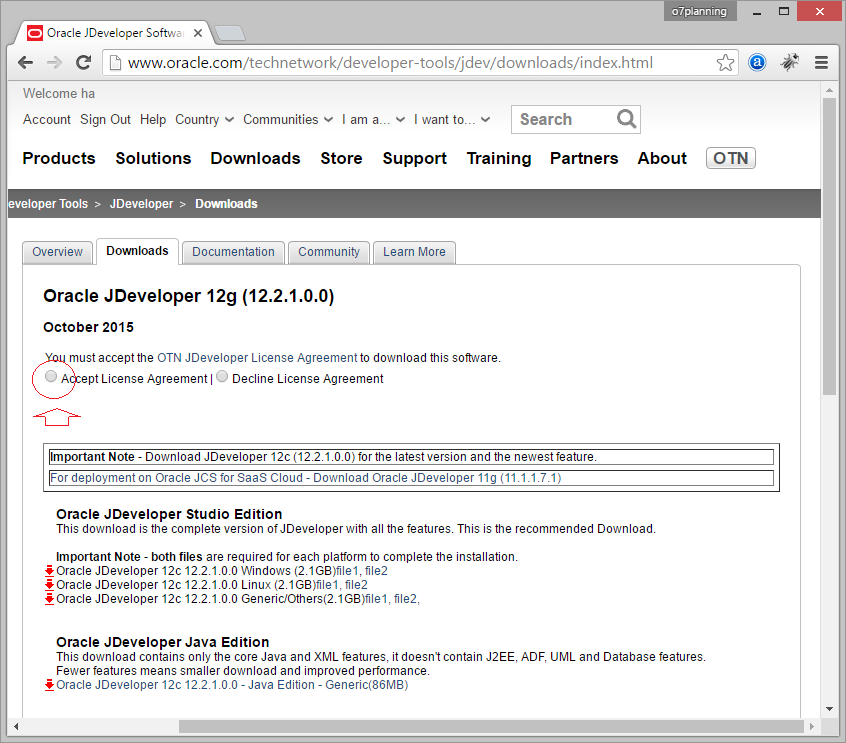846x743 pixels.
Task: Click the forward navigation arrow
Action: (x=54, y=63)
